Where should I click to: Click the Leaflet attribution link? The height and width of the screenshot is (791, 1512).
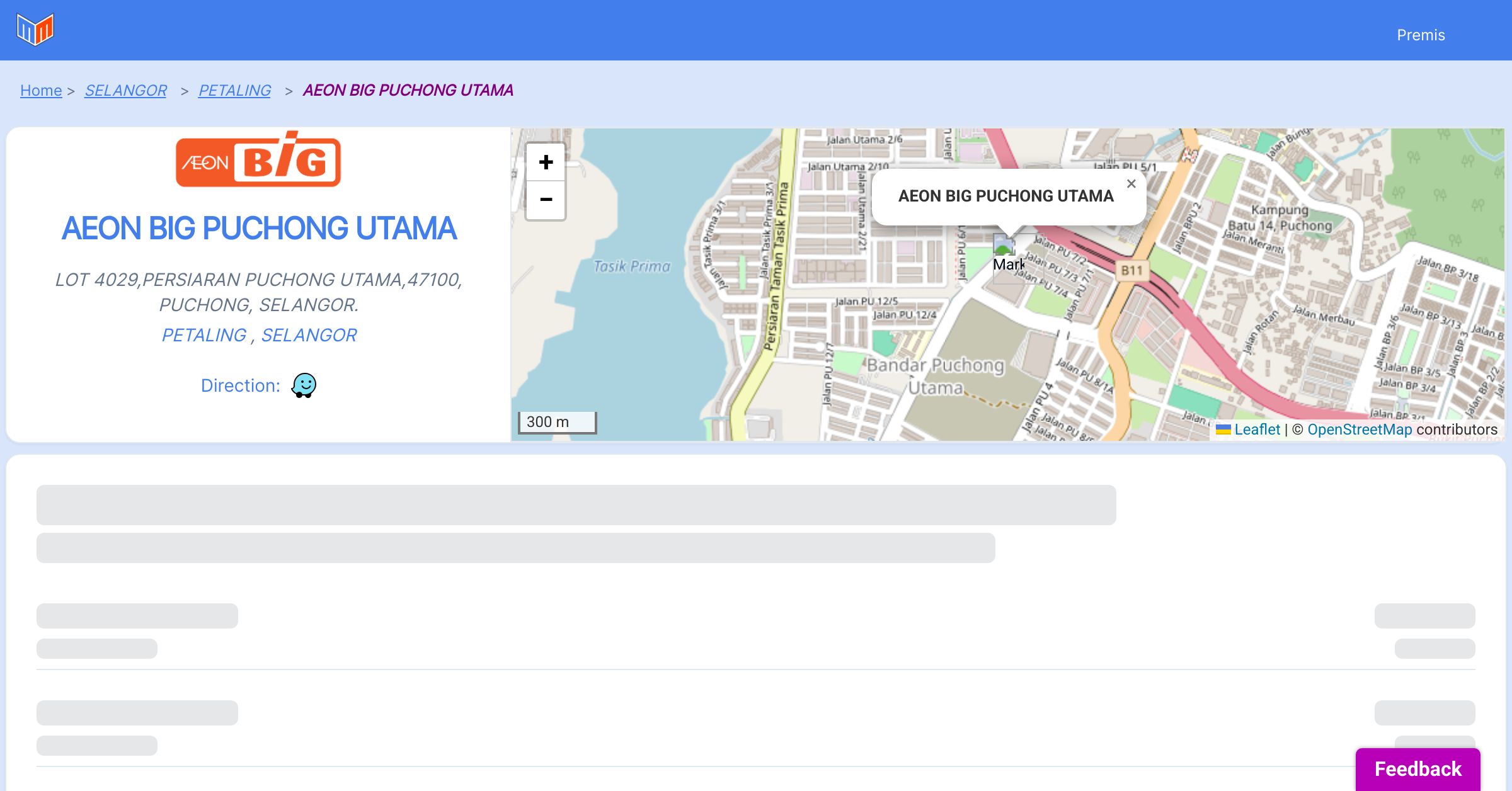tap(1257, 430)
